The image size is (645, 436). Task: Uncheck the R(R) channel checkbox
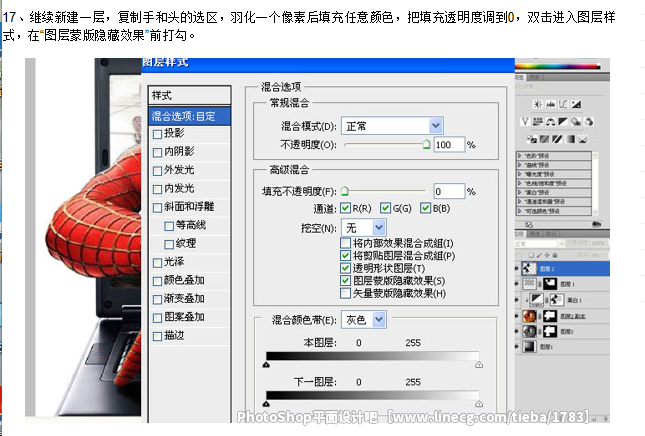[x=345, y=208]
